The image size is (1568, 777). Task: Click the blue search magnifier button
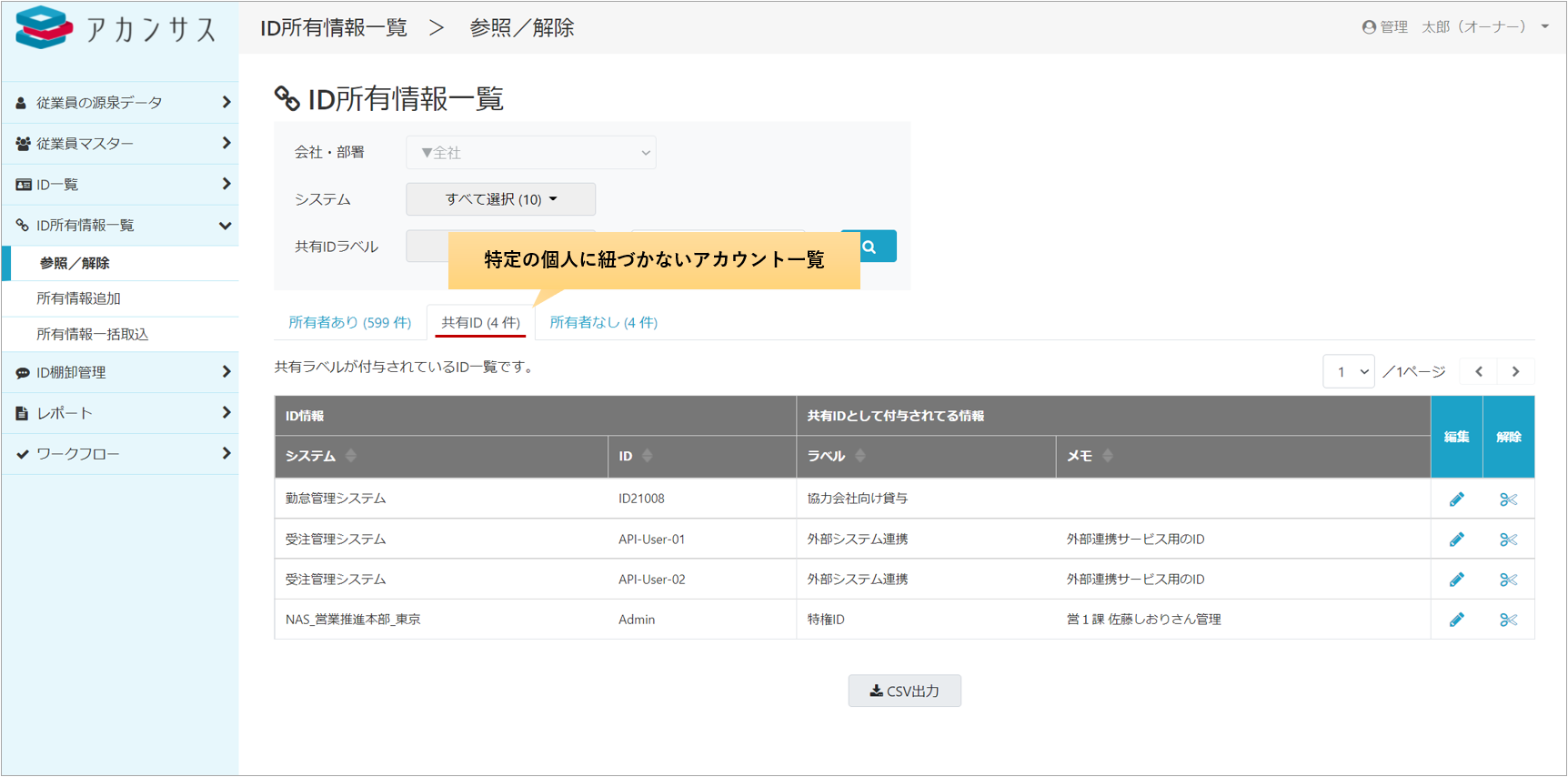[x=870, y=247]
